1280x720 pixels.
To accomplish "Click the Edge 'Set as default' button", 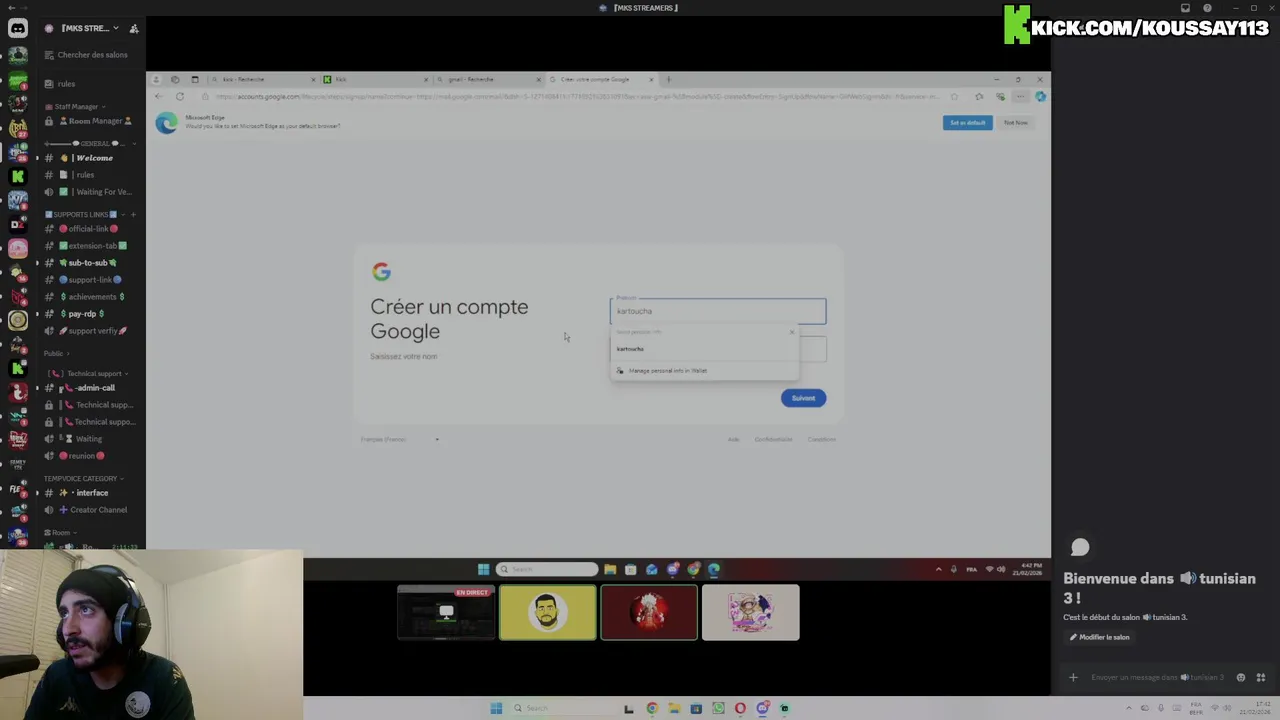I will tap(967, 123).
